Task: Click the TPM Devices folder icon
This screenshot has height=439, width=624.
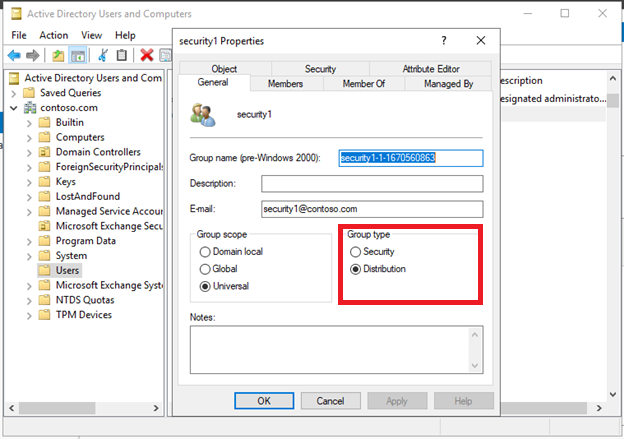Action: pos(45,315)
